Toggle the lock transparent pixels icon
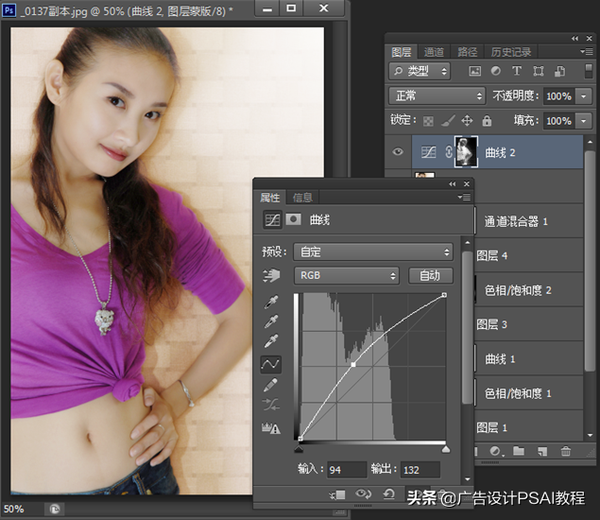 pyautogui.click(x=429, y=121)
